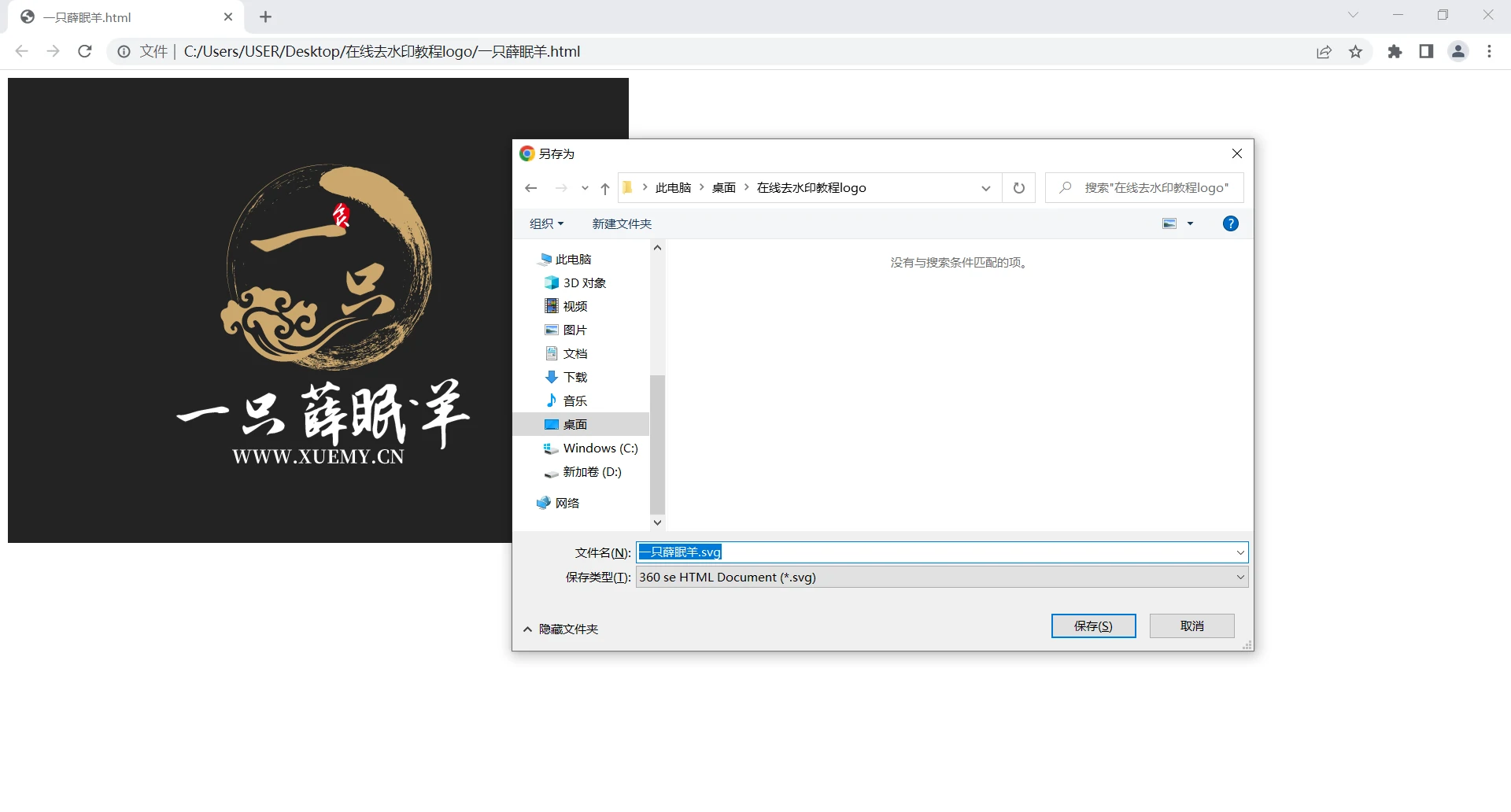Screen dimensions: 1511x812
Task: Open the Chrome three-dot menu
Action: tap(1489, 51)
